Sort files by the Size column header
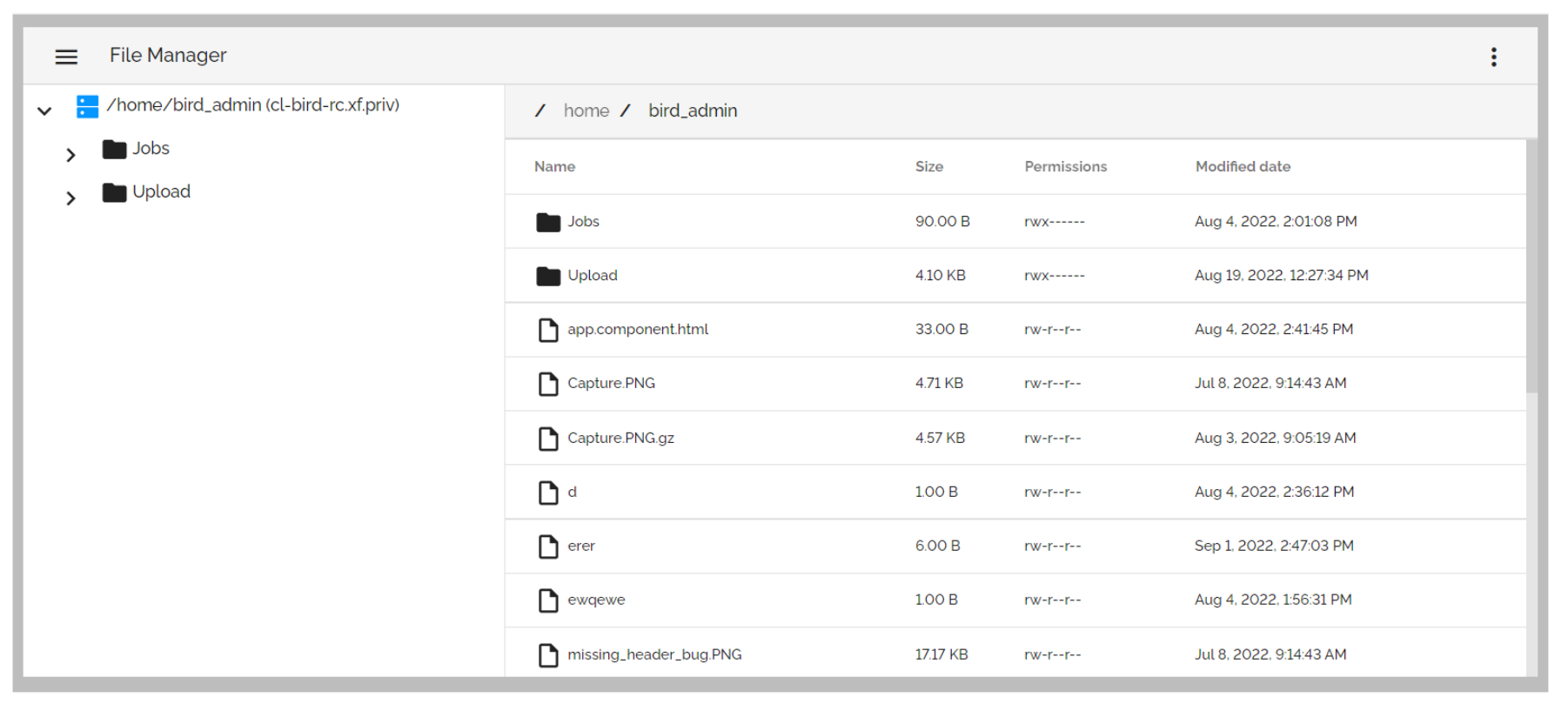1568x704 pixels. coord(929,166)
